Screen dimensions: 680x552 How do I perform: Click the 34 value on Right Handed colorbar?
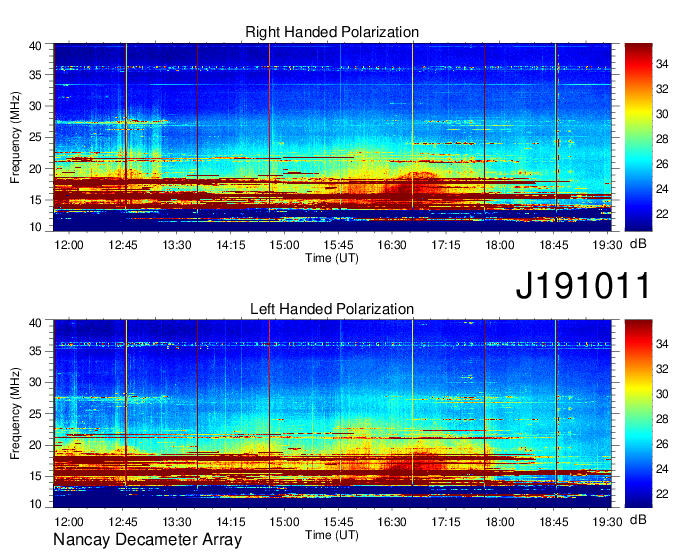pyautogui.click(x=662, y=65)
